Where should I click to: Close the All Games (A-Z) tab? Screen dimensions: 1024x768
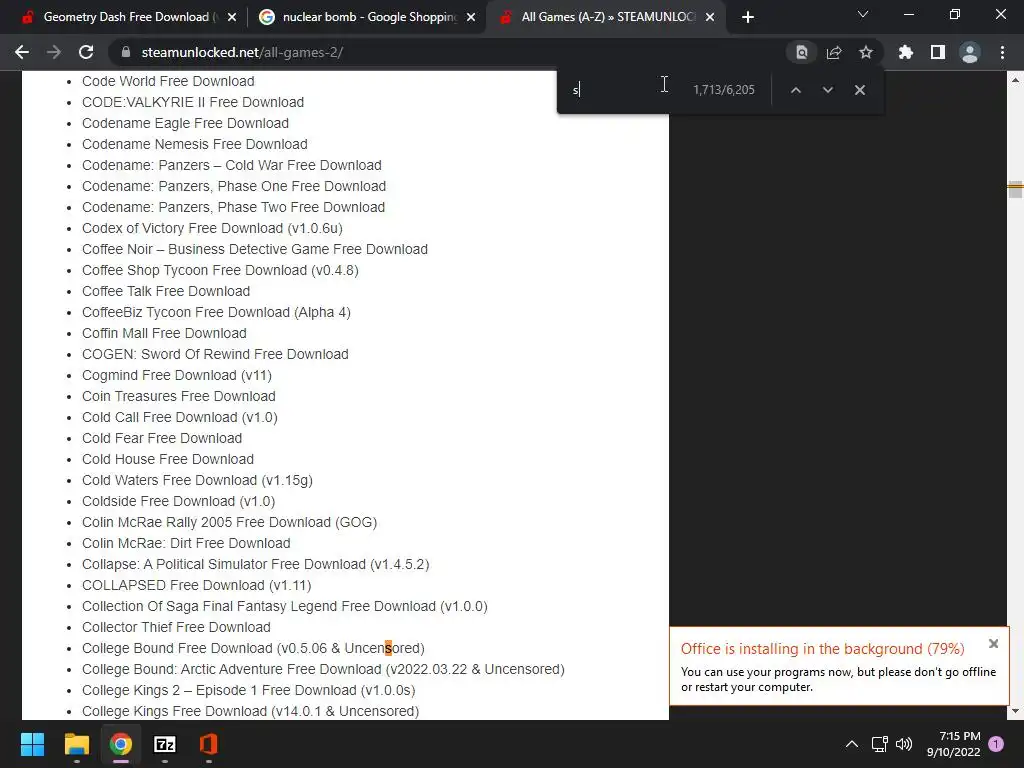pyautogui.click(x=710, y=17)
